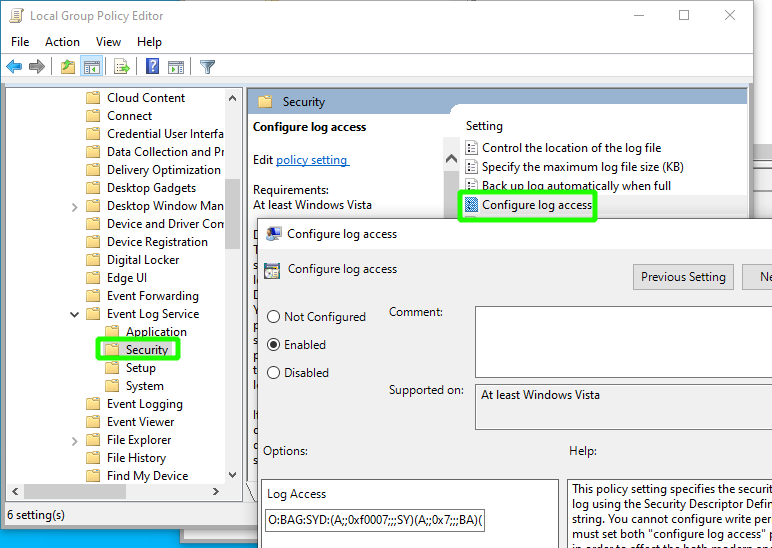Click the Edge UI folder icon
The width and height of the screenshot is (772, 548).
pos(93,278)
